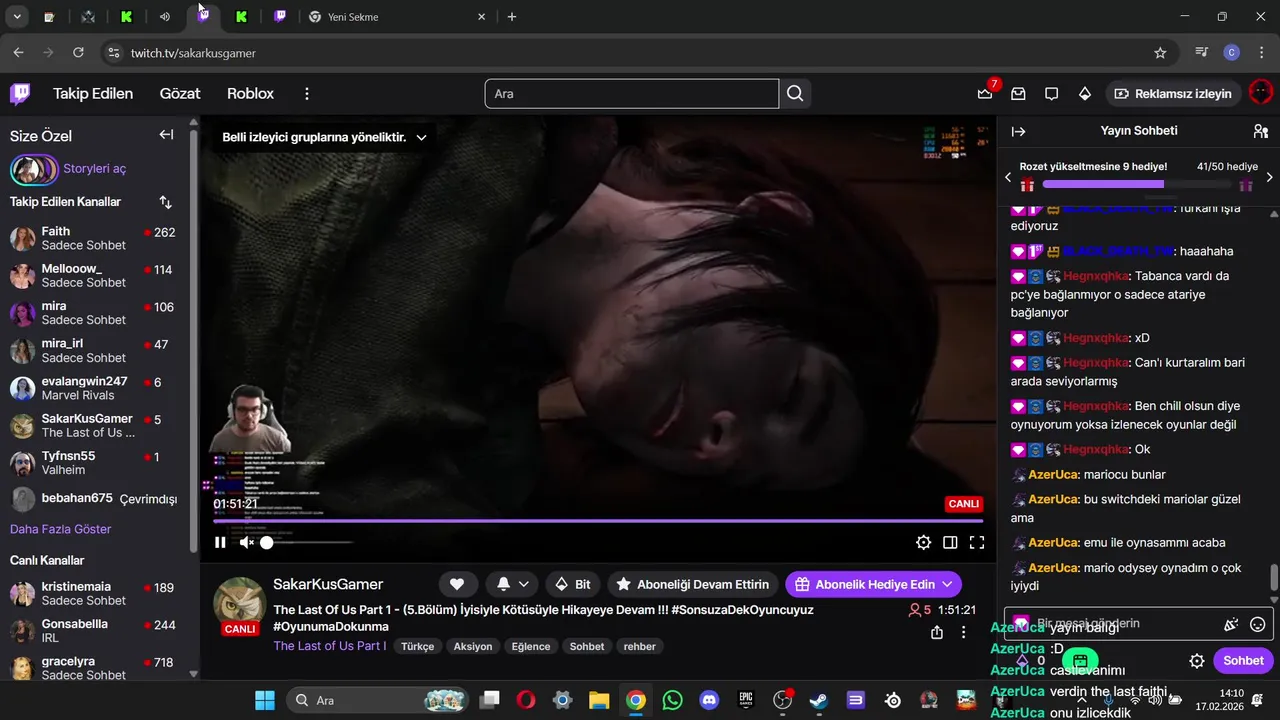Click the green channel points chest button

coord(1080,661)
